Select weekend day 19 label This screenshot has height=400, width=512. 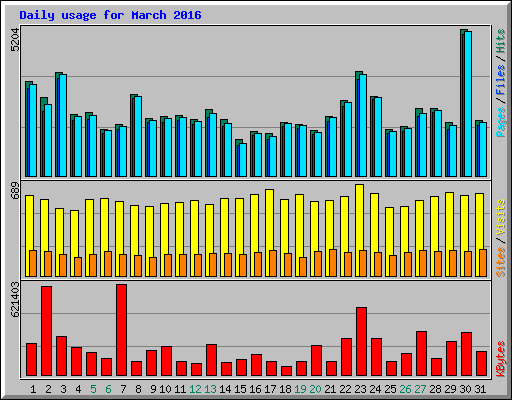click(300, 389)
